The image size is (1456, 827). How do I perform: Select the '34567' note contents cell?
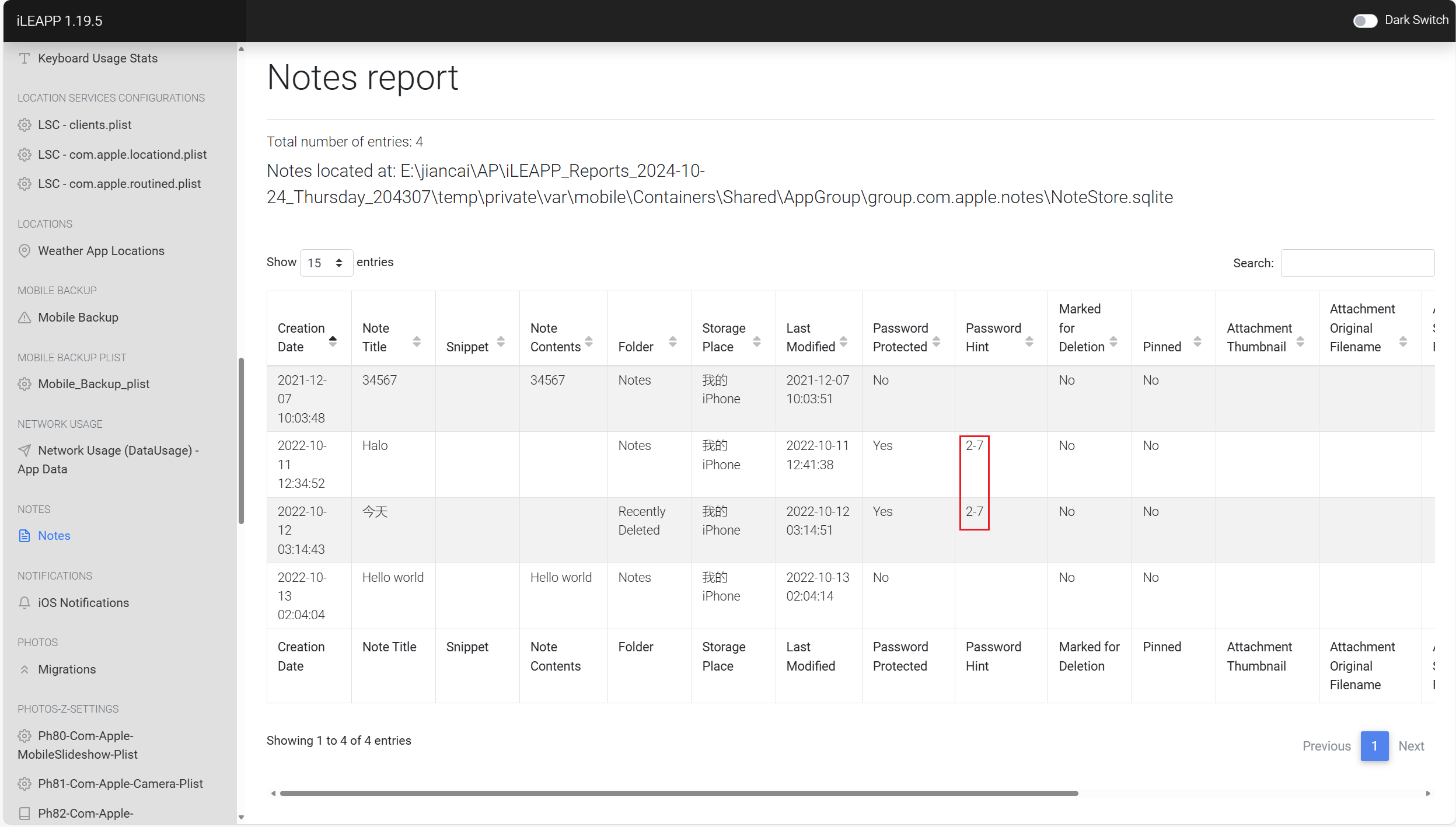pyautogui.click(x=563, y=399)
